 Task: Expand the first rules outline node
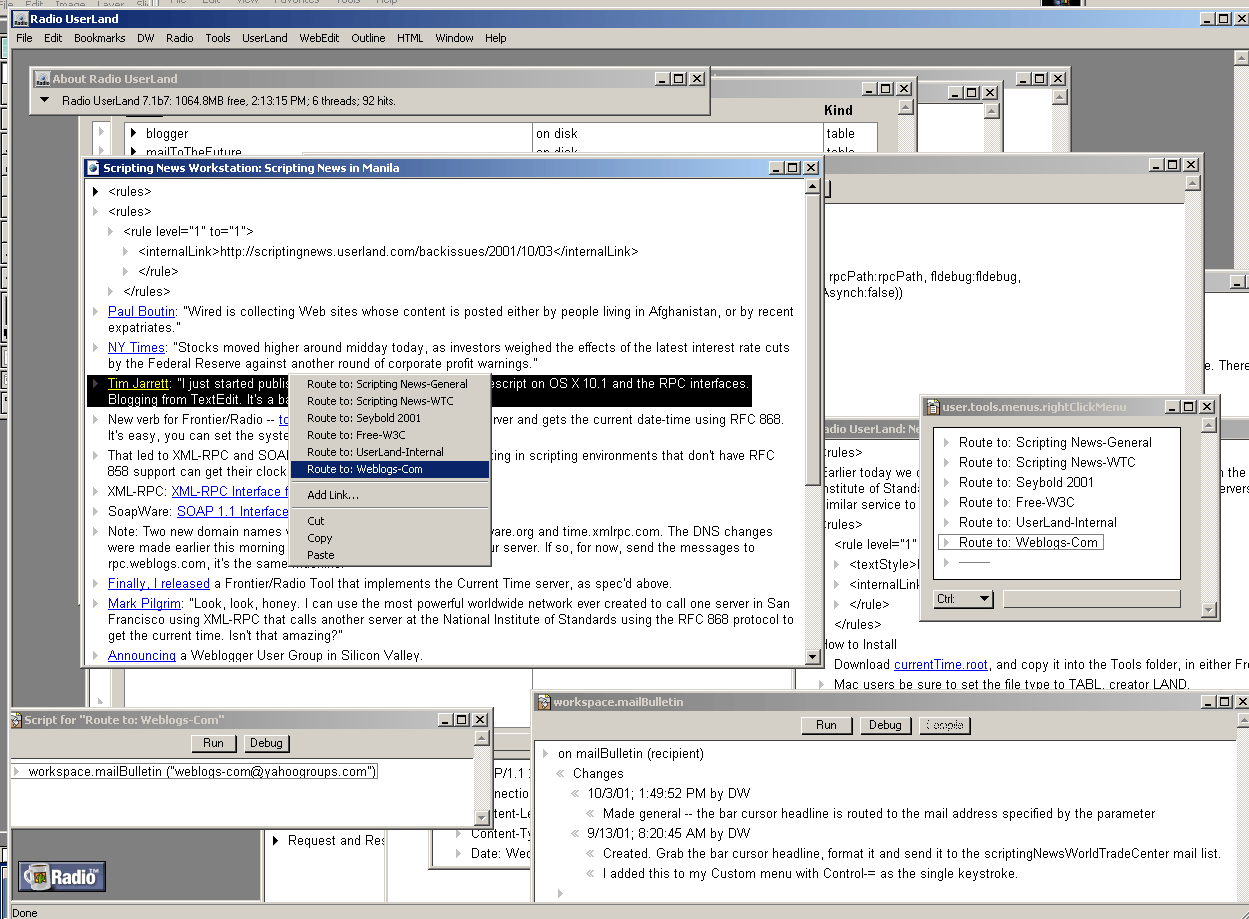(96, 192)
